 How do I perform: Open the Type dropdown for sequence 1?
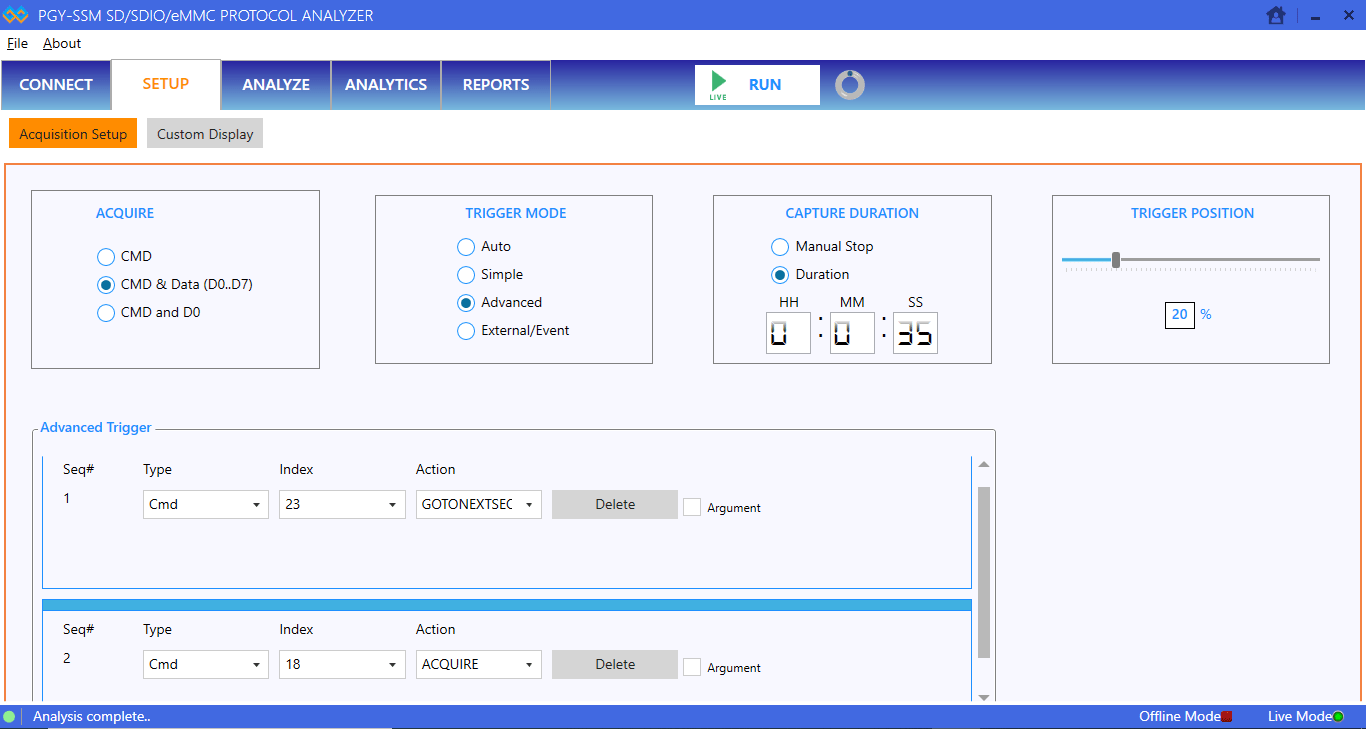(x=206, y=505)
